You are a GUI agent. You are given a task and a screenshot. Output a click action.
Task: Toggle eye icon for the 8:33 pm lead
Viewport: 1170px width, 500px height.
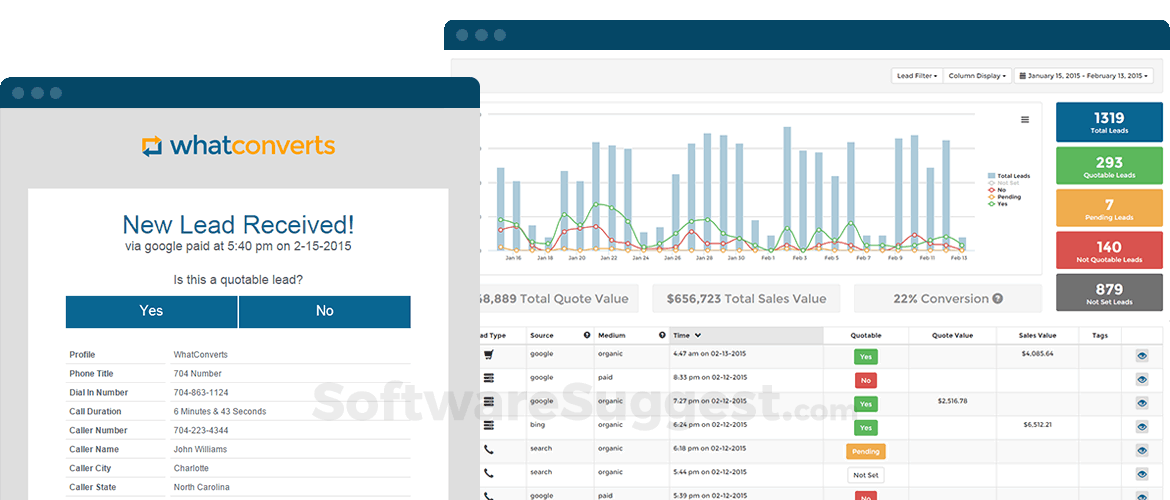(1142, 379)
